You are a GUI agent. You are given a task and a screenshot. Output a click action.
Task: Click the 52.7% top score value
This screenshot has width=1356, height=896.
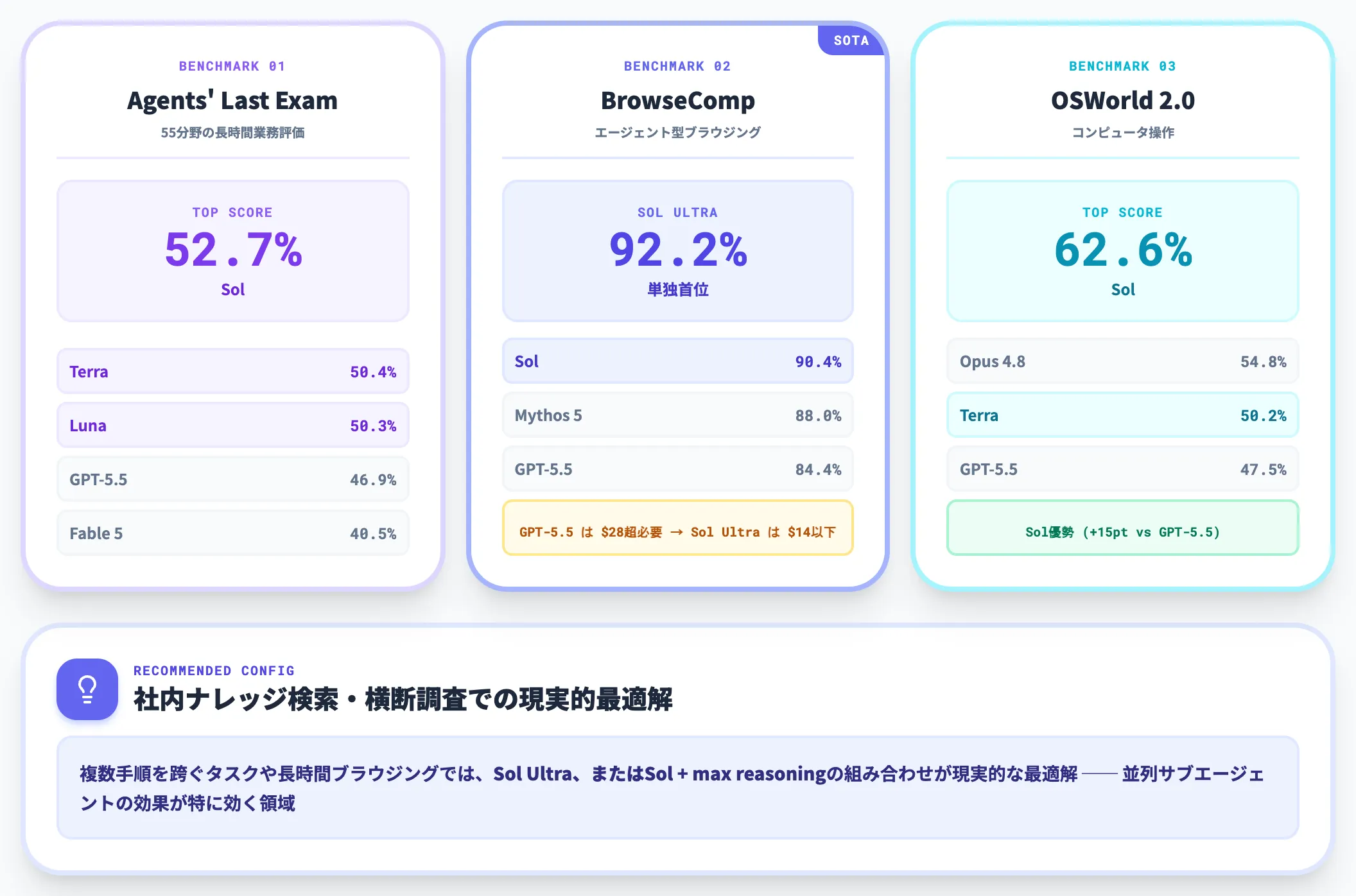coord(233,250)
